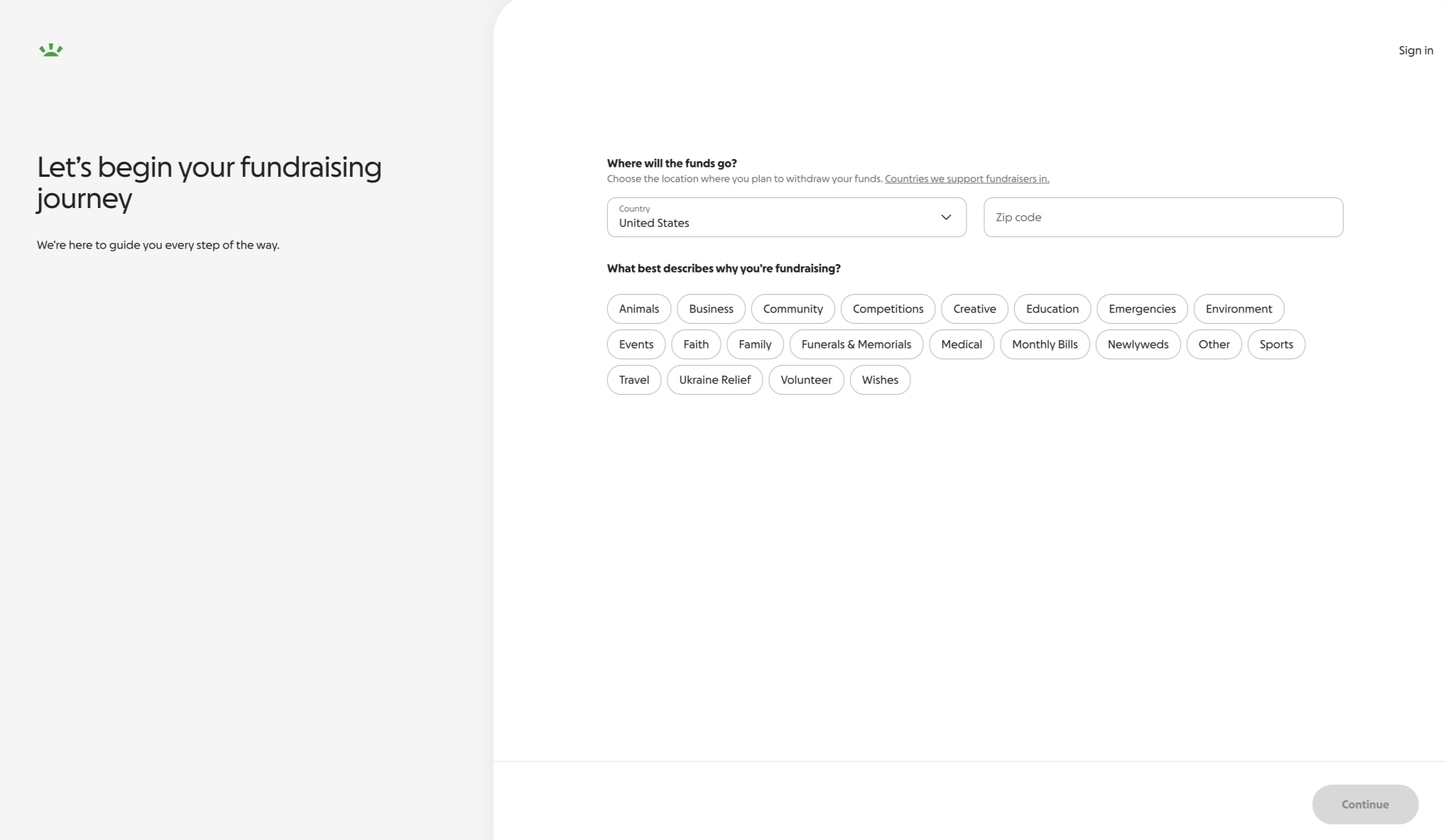The height and width of the screenshot is (840, 1446).
Task: Select the Business category chip
Action: point(711,309)
